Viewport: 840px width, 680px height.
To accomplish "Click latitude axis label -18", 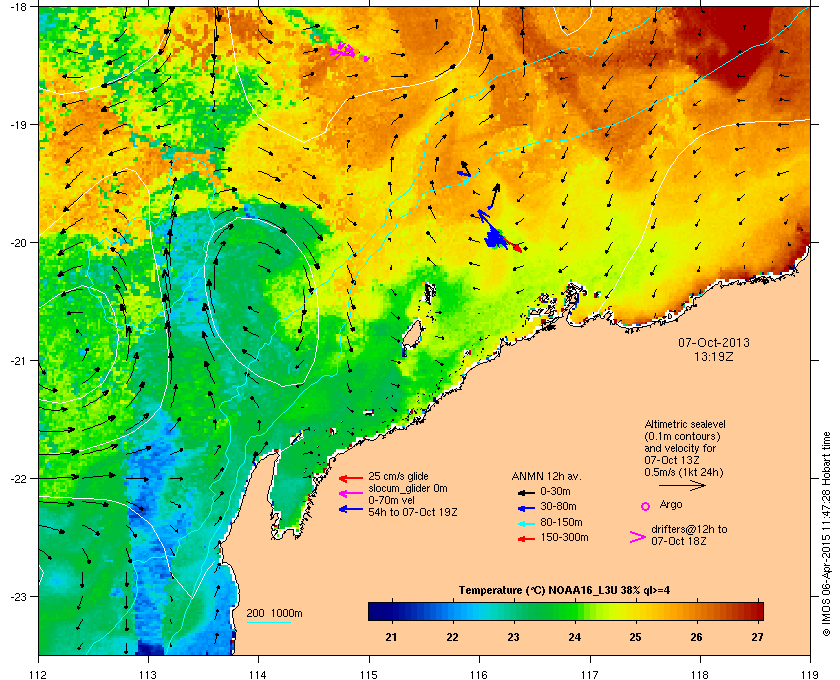I will 18,6.
